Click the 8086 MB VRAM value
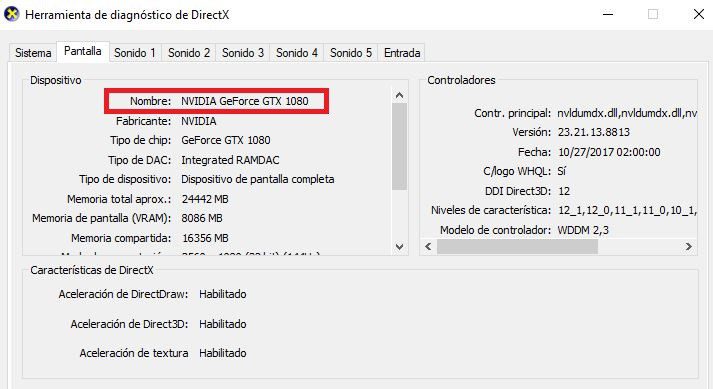713x389 pixels. tap(202, 218)
